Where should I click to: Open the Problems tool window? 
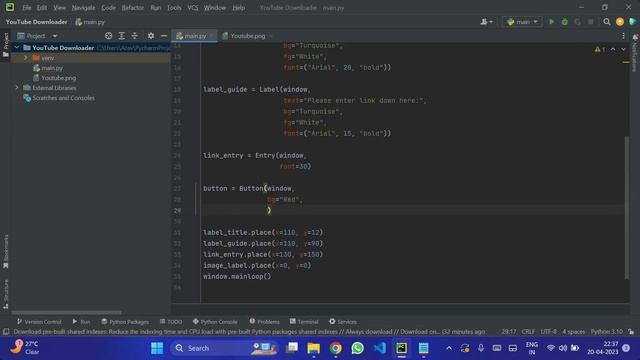[x=264, y=322]
